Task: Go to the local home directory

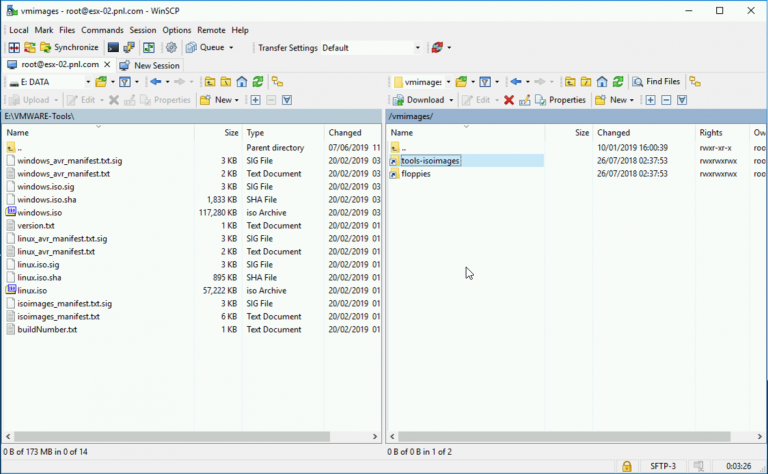Action: (x=241, y=82)
